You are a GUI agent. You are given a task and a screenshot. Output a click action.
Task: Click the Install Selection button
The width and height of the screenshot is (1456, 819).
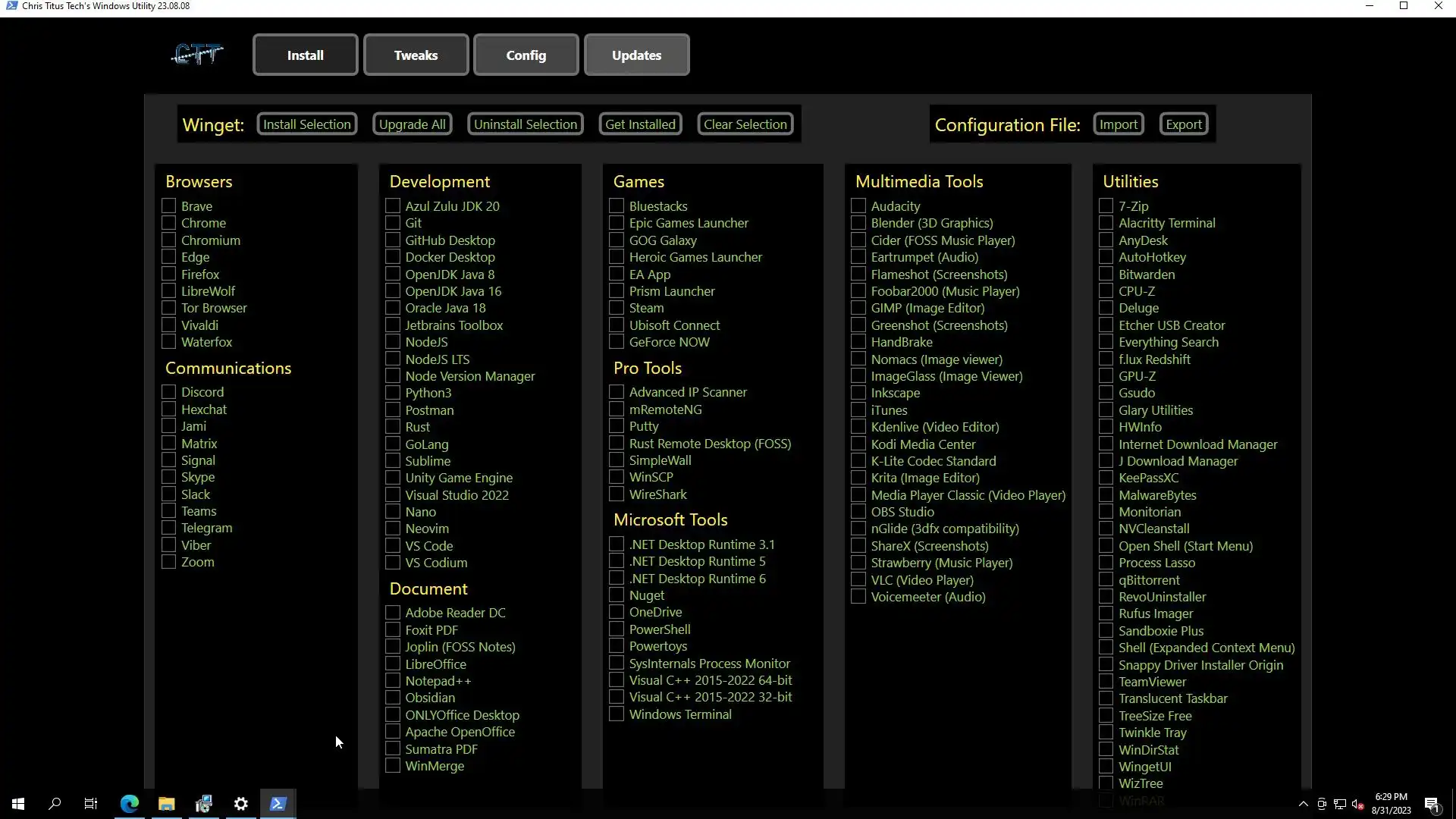307,124
